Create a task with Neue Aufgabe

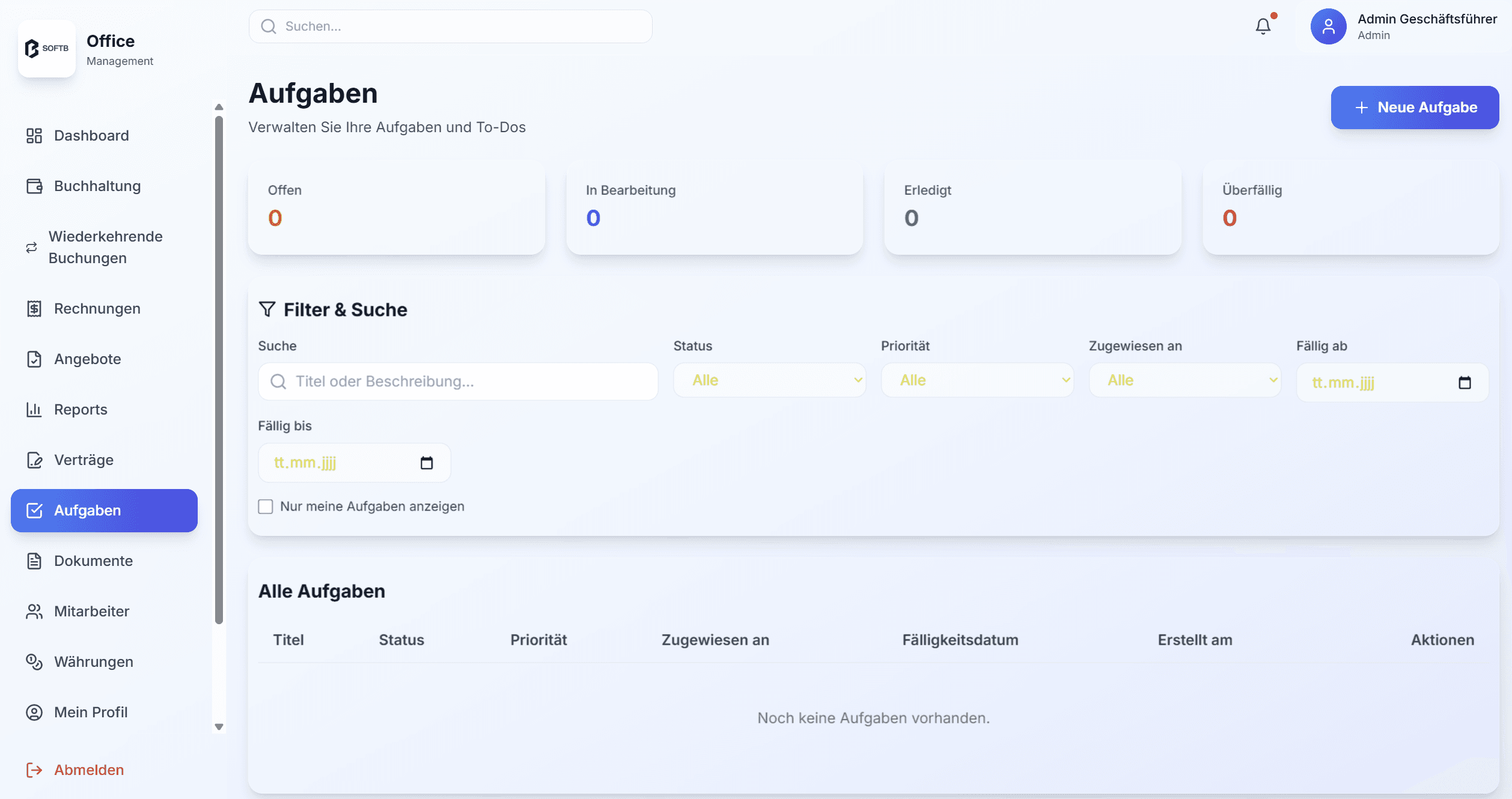(1415, 108)
